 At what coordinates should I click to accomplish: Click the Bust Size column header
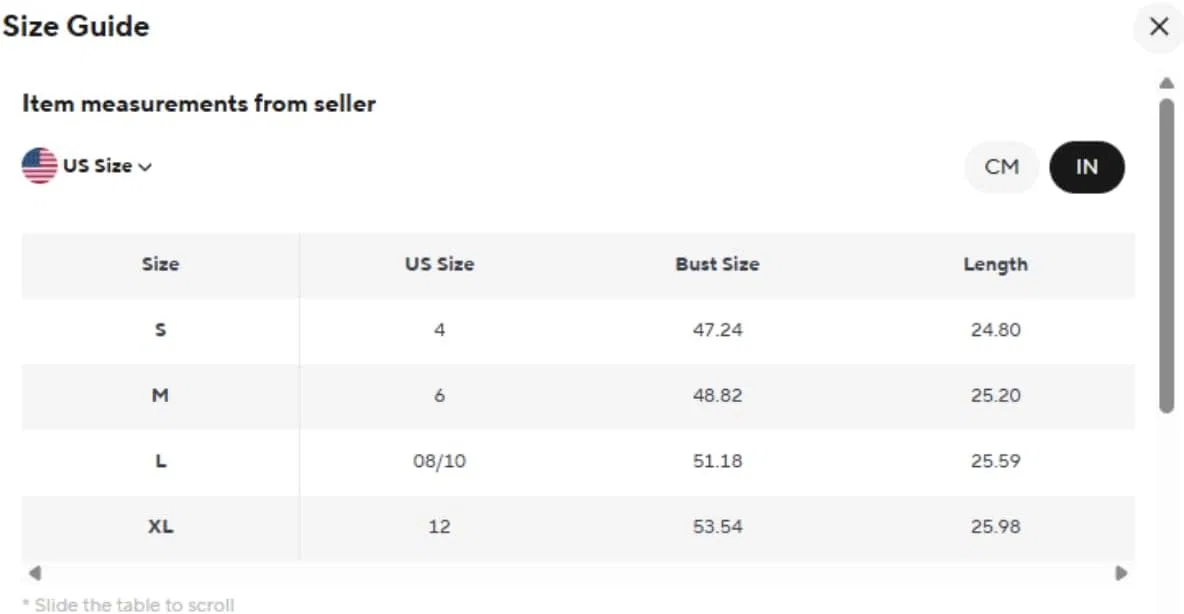click(717, 264)
